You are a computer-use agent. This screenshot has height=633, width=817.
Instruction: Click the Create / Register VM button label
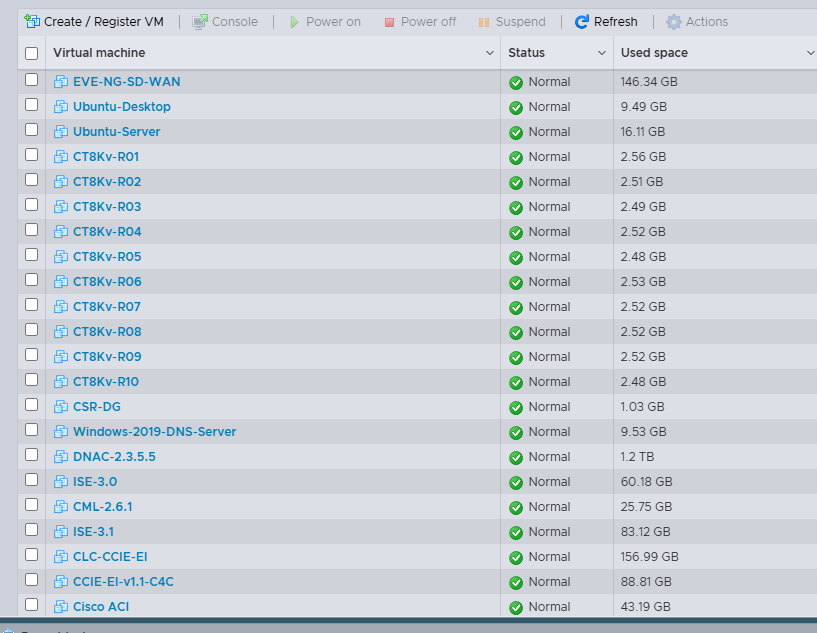click(x=104, y=22)
